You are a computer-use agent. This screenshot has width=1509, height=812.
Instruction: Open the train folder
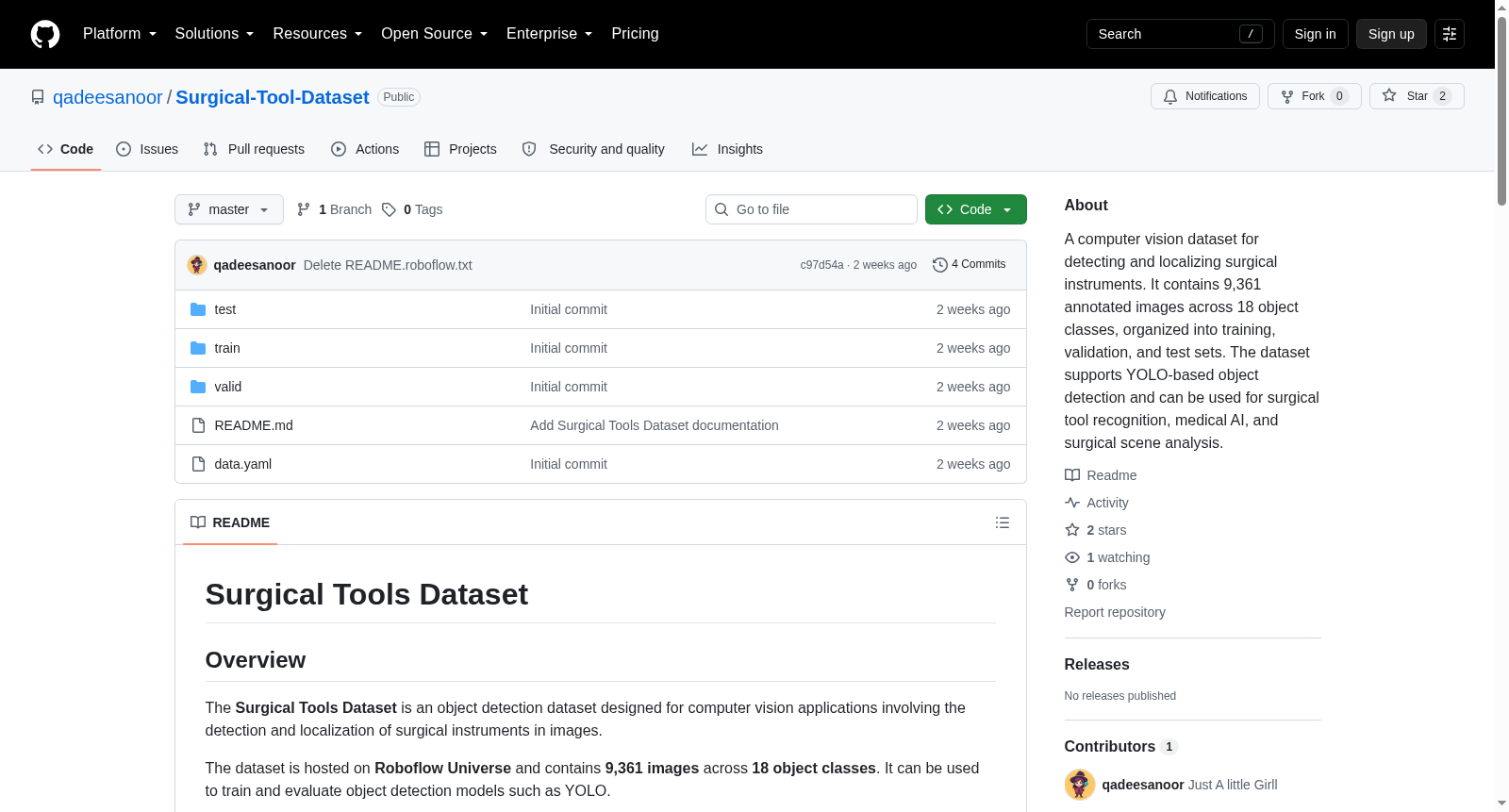(x=227, y=348)
